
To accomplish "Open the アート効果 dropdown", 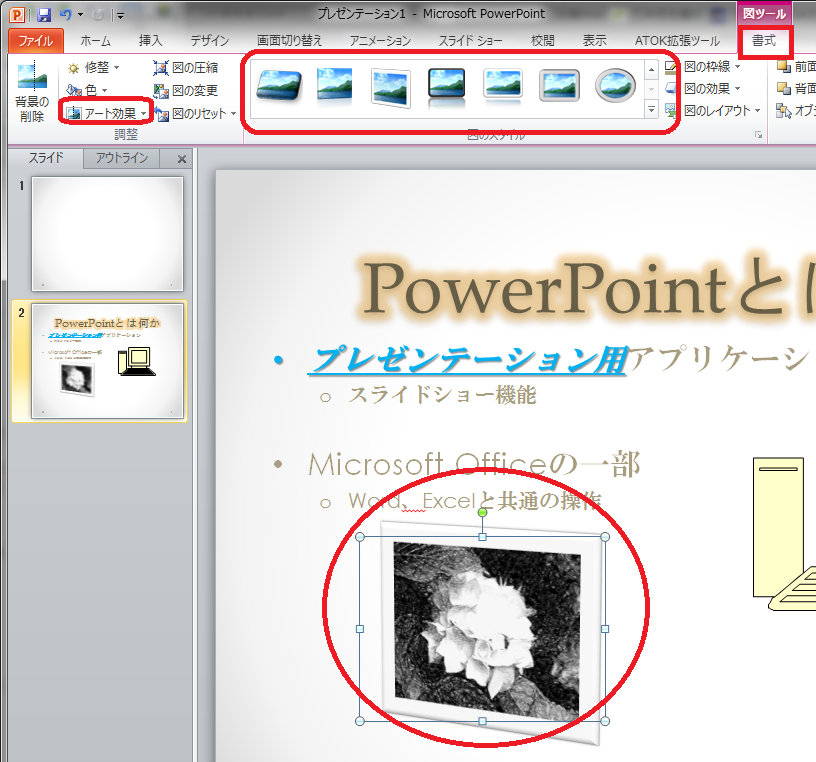I will click(108, 113).
